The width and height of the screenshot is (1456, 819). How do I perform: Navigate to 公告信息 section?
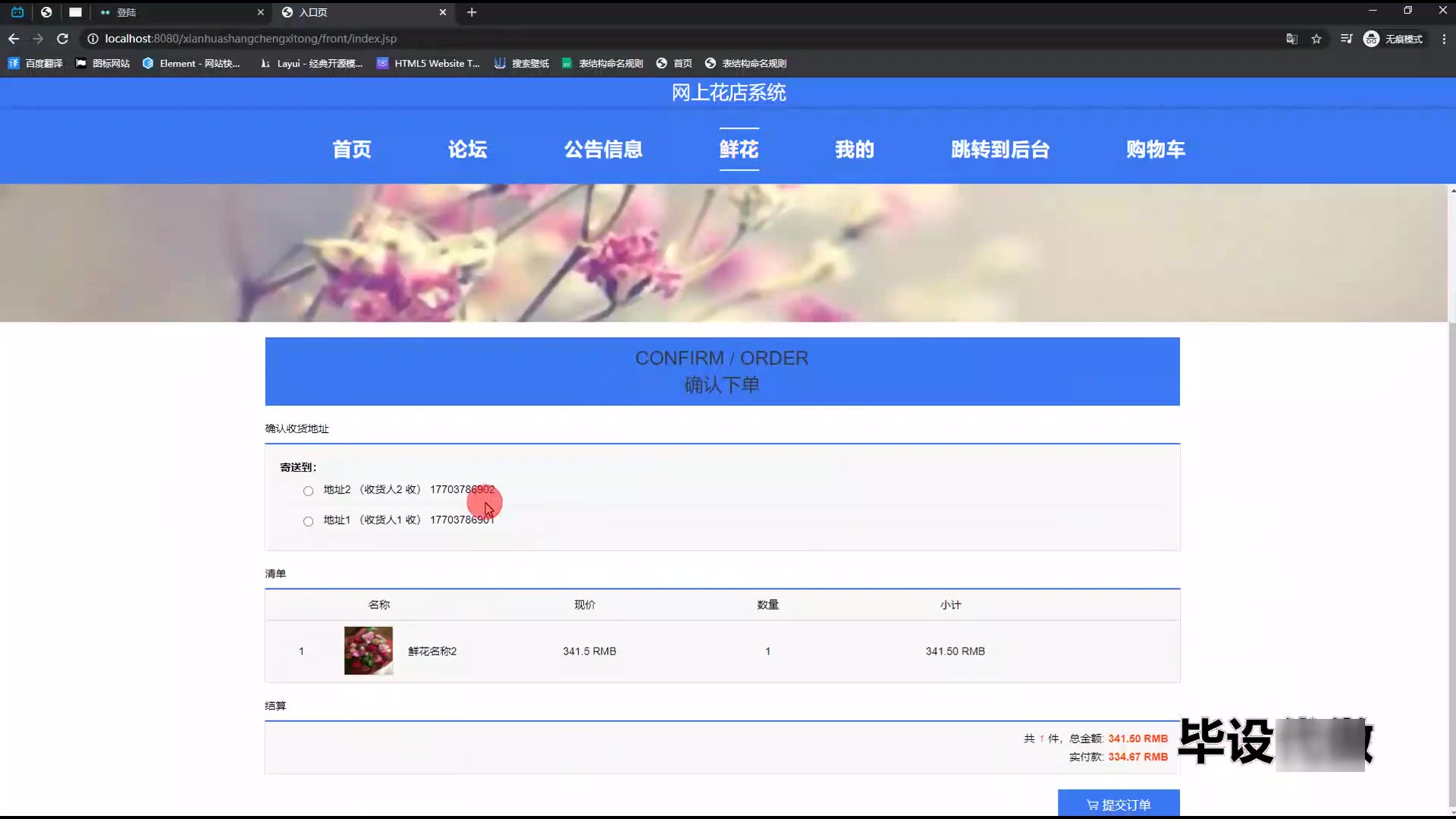point(603,149)
